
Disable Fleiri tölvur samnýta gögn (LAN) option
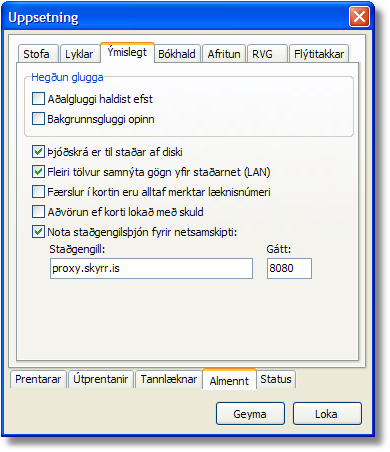(x=38, y=172)
